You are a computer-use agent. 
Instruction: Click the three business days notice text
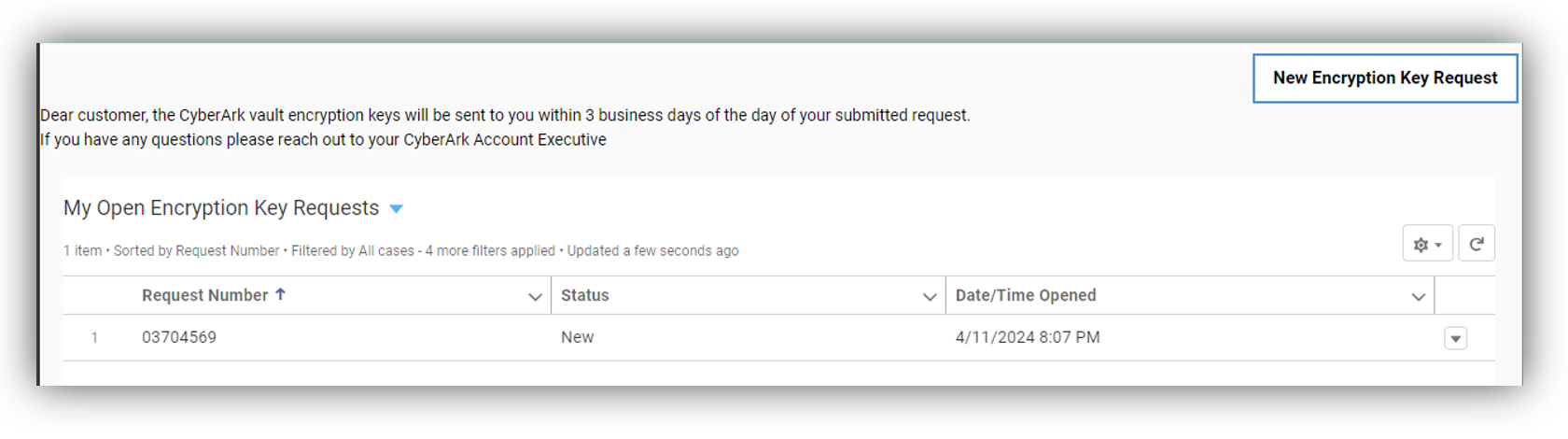[504, 116]
